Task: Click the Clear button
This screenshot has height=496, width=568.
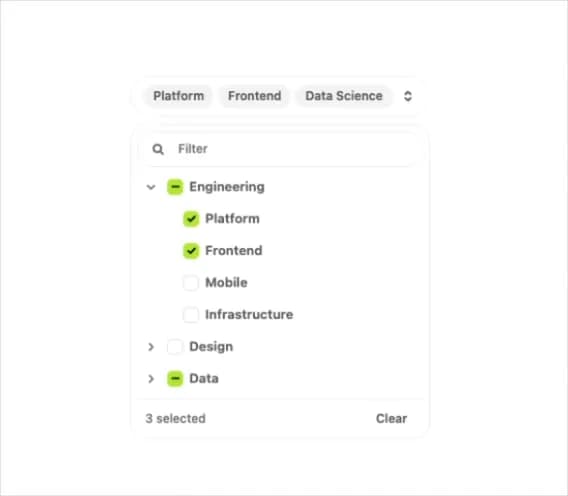Action: 391,418
